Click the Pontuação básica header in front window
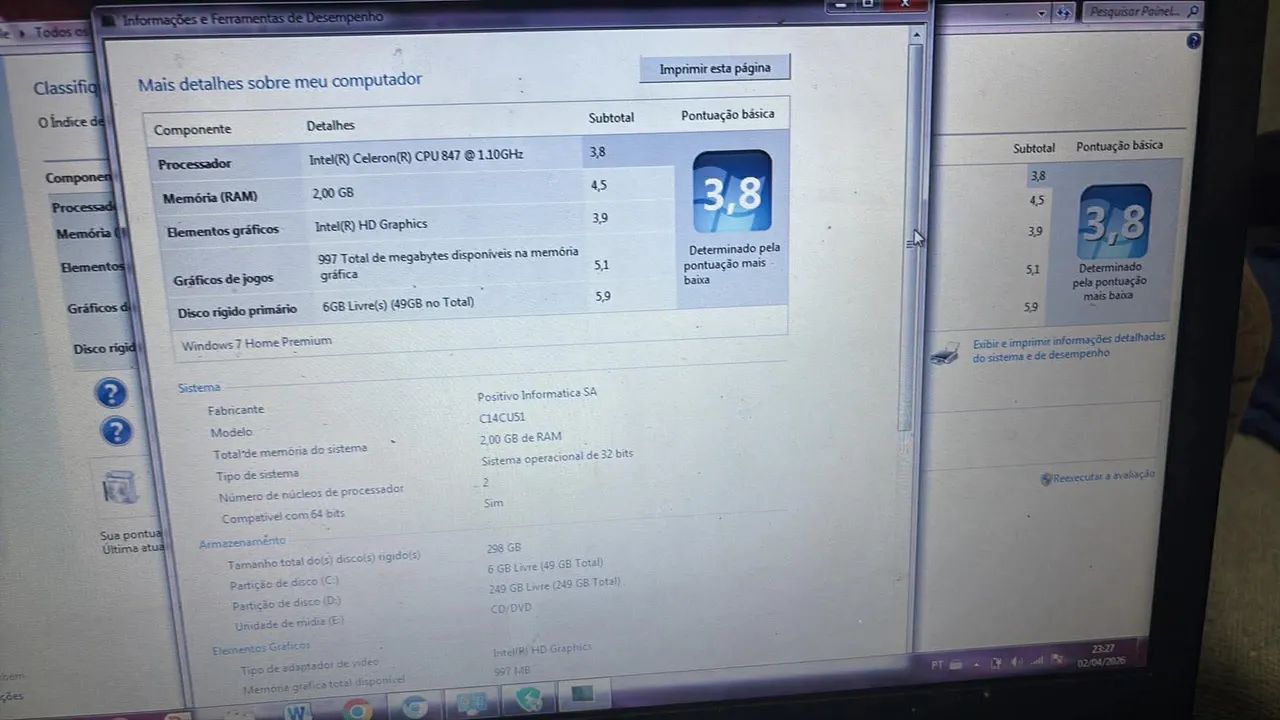1280x720 pixels. [x=728, y=115]
